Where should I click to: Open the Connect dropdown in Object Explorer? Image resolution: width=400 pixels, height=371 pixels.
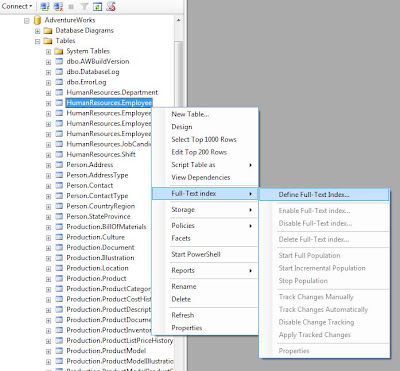[17, 6]
